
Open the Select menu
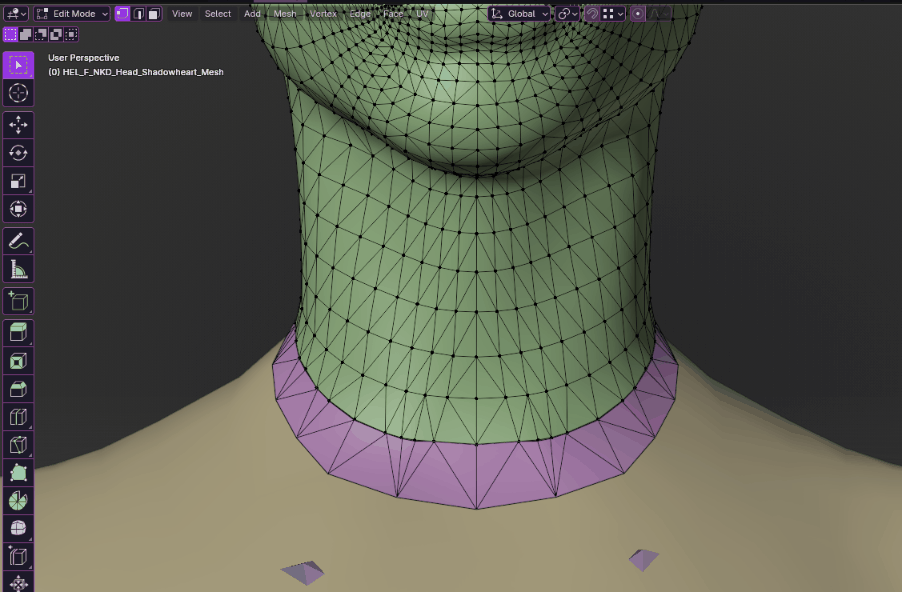point(217,14)
